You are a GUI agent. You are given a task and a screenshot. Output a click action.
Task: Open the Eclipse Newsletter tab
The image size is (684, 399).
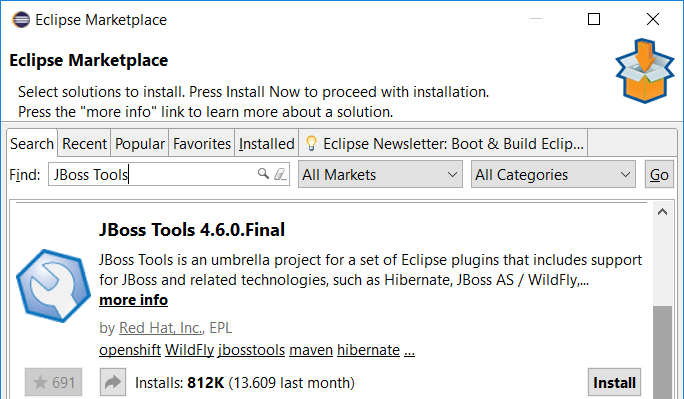pos(443,143)
